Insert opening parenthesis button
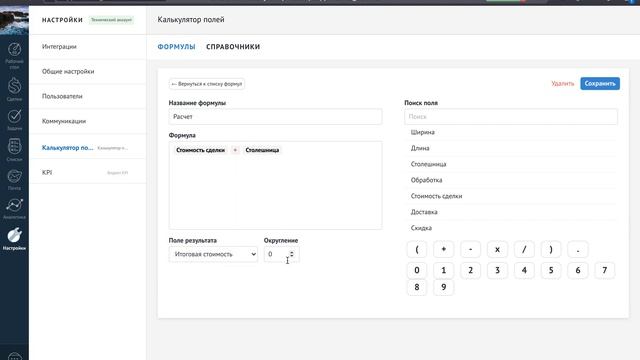640x360 pixels. [417, 249]
